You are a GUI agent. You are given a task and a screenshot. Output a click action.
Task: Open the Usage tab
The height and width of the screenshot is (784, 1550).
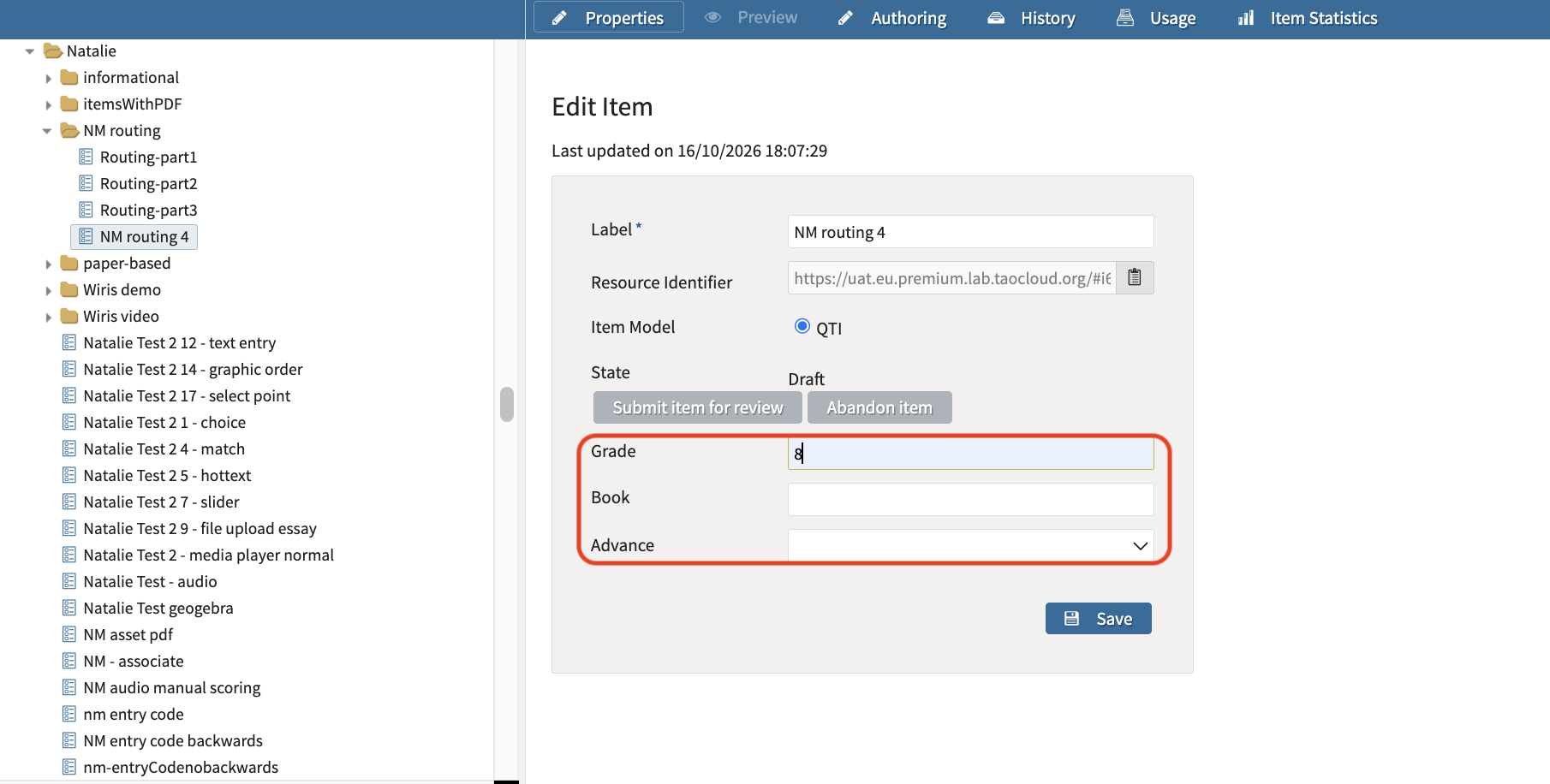pyautogui.click(x=1156, y=18)
